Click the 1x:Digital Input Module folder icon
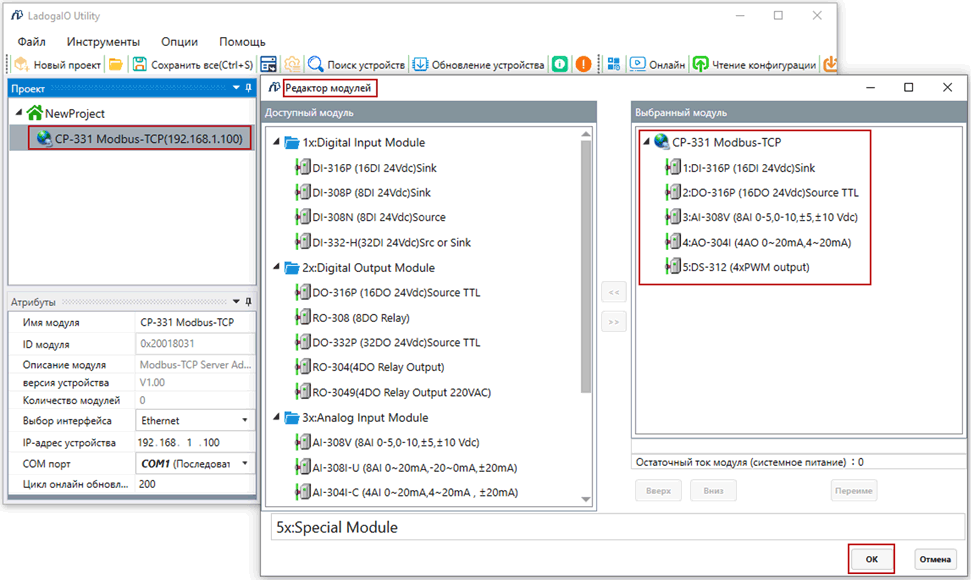This screenshot has width=979, height=580. coord(292,143)
